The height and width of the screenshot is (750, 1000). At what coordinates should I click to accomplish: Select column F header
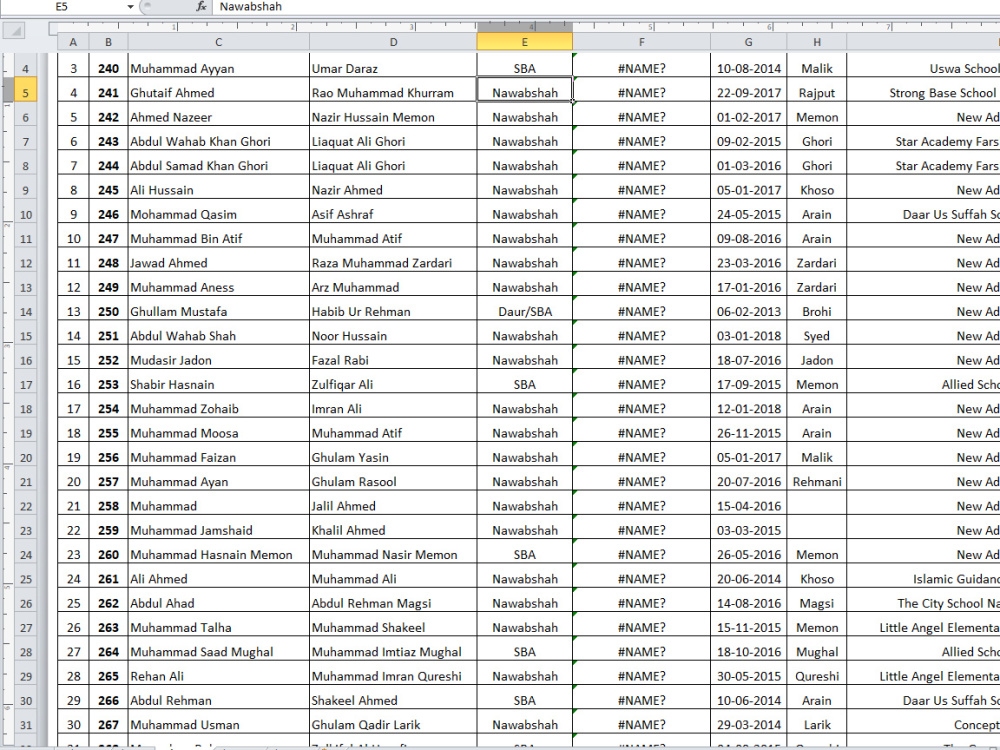[642, 42]
